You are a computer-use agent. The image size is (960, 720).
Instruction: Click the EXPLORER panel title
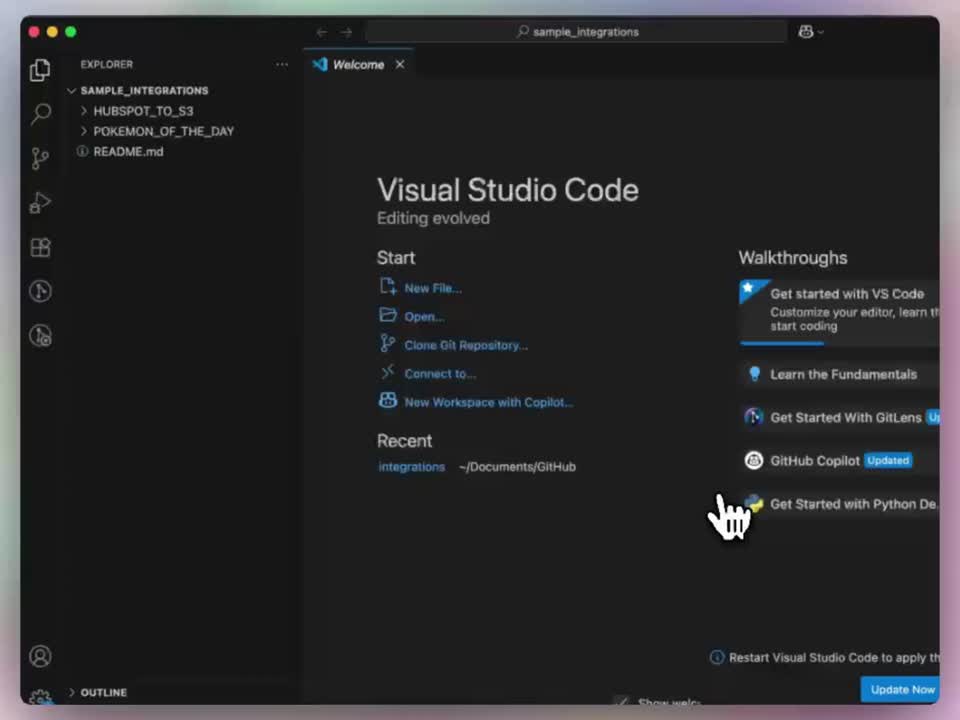point(107,64)
